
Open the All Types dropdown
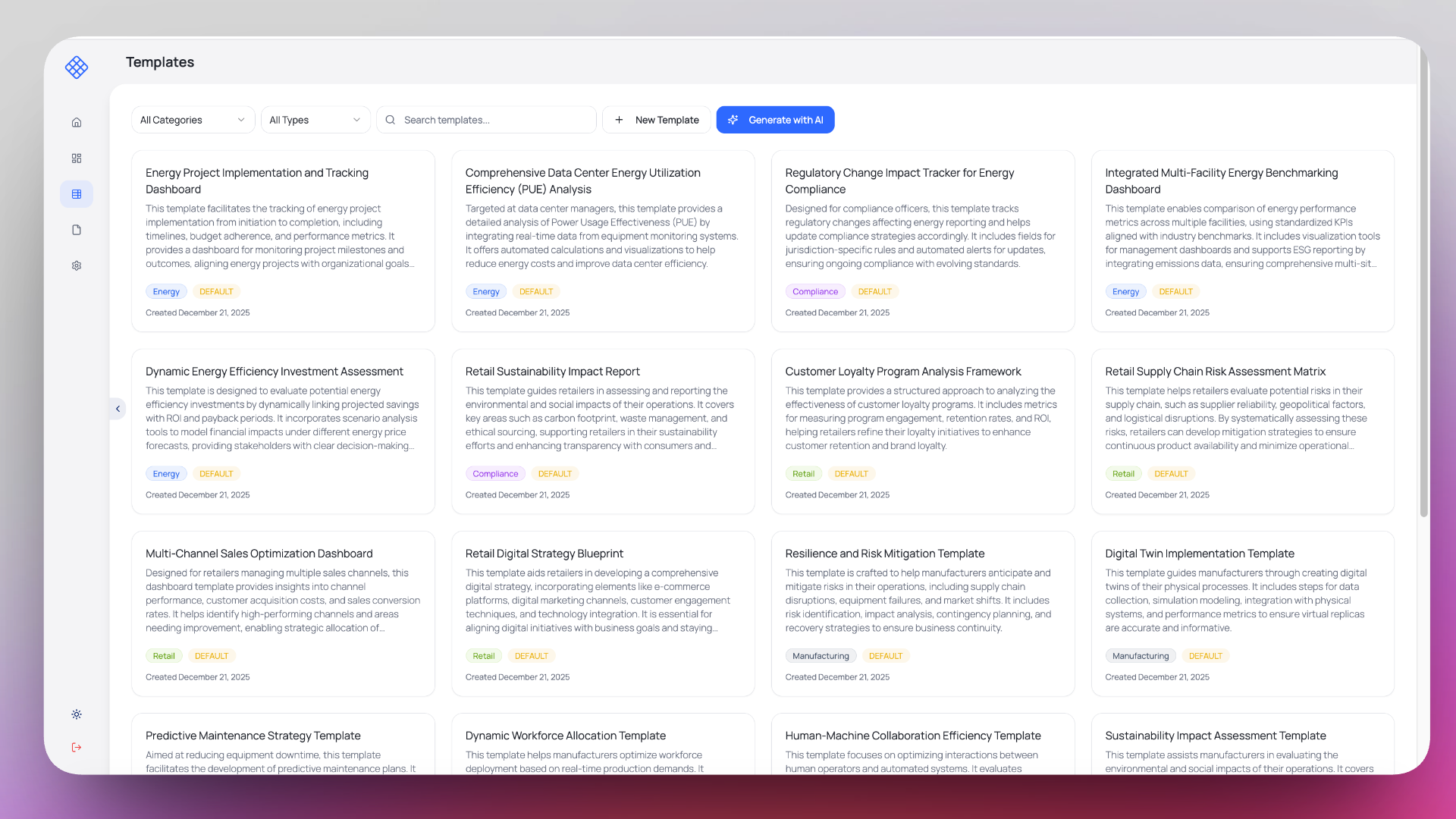click(315, 120)
